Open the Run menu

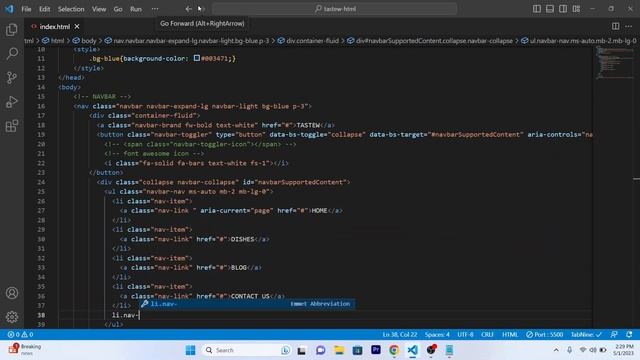click(x=136, y=9)
